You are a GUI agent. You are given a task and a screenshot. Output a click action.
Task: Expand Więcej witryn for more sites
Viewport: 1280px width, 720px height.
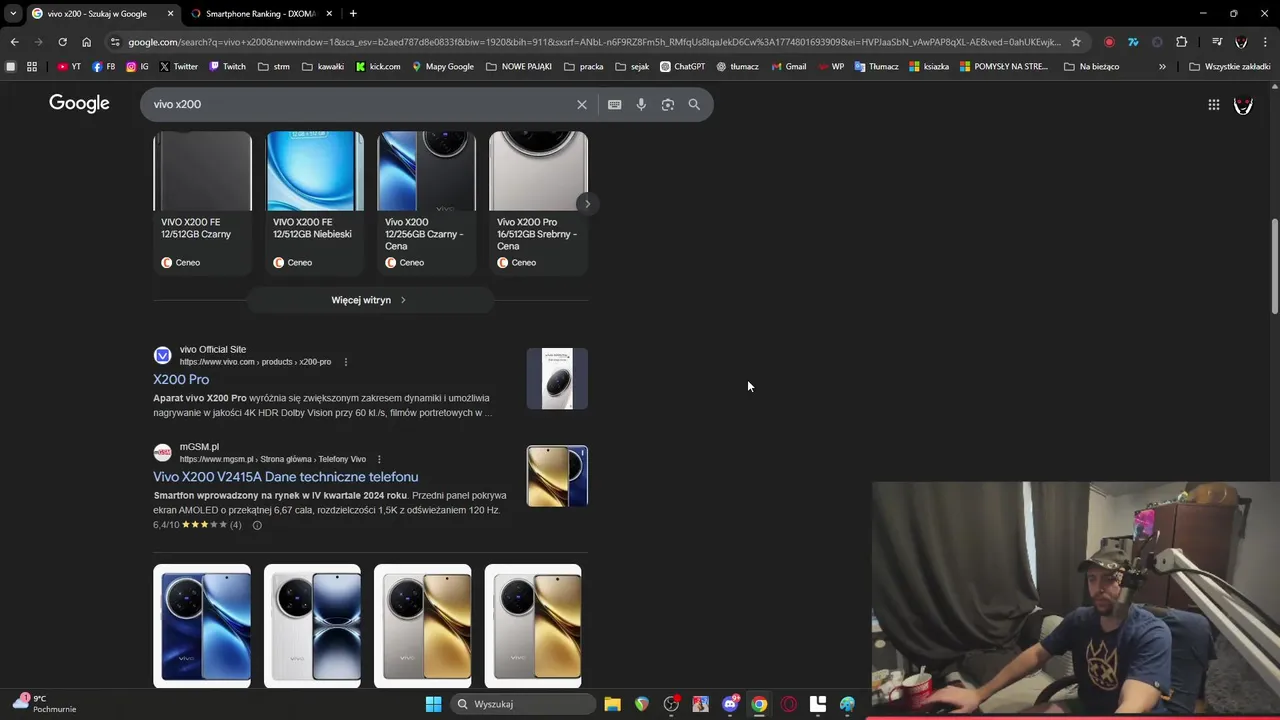point(370,300)
